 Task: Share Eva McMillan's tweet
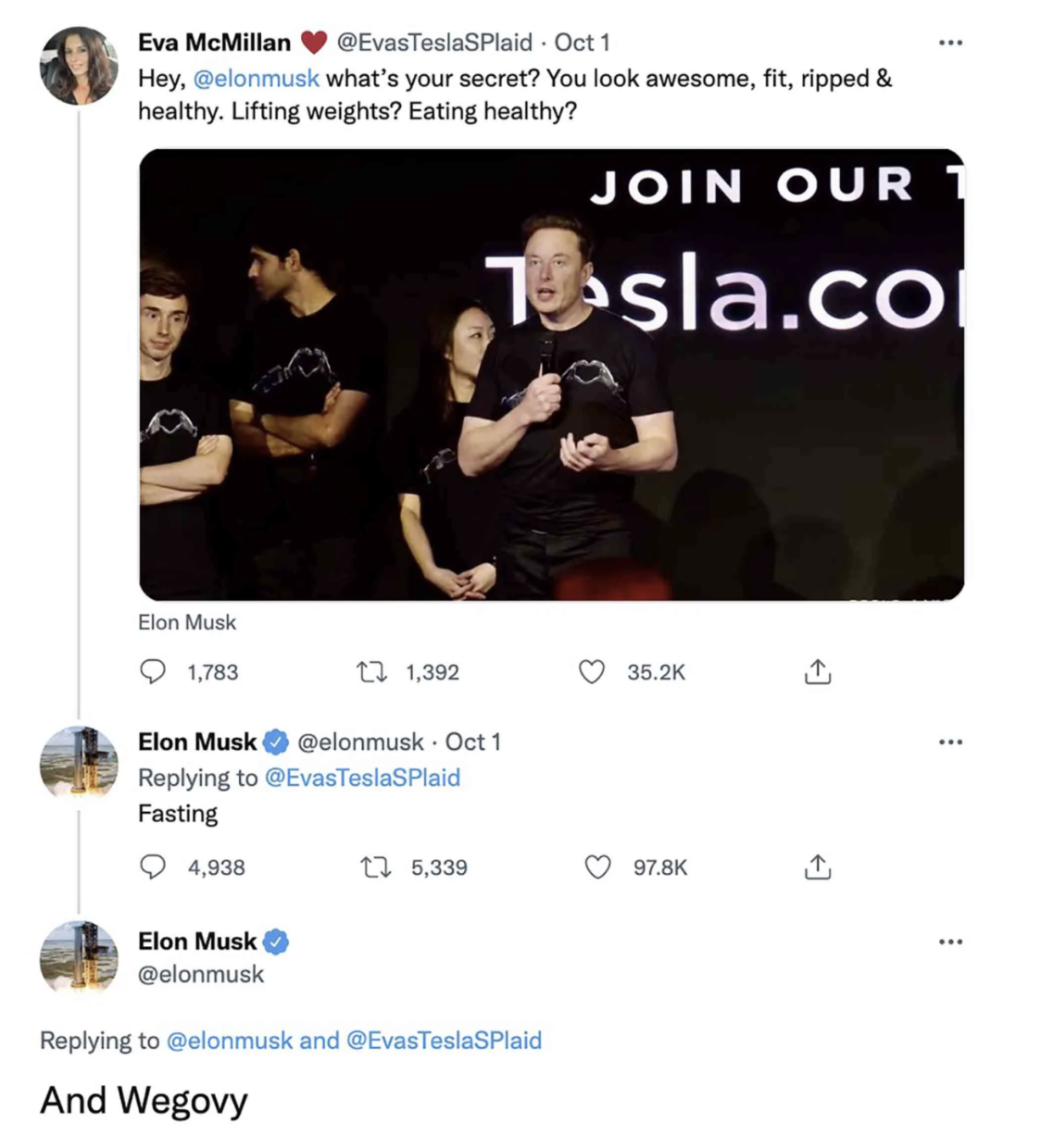pyautogui.click(x=818, y=671)
